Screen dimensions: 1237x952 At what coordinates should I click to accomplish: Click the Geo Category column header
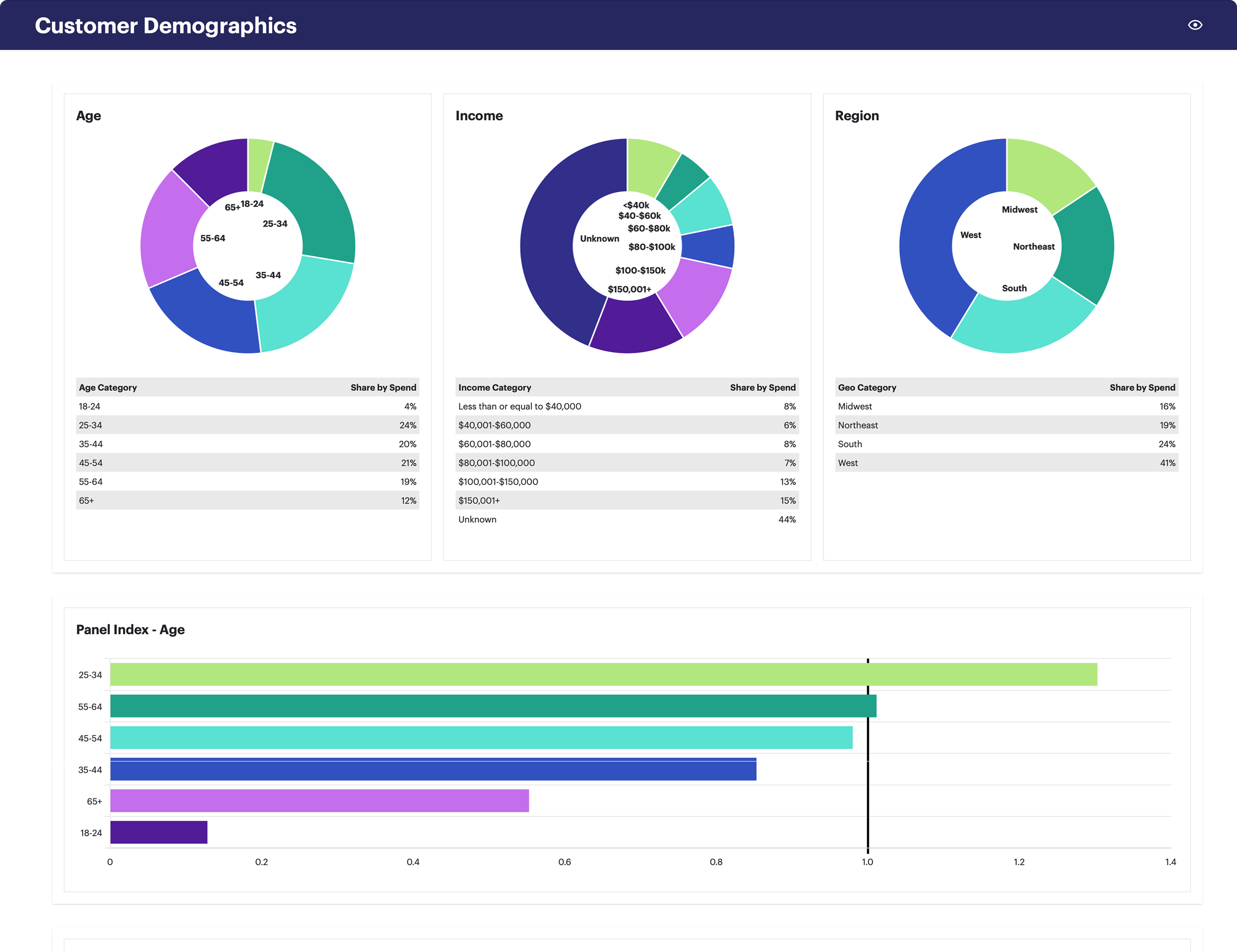coord(867,387)
